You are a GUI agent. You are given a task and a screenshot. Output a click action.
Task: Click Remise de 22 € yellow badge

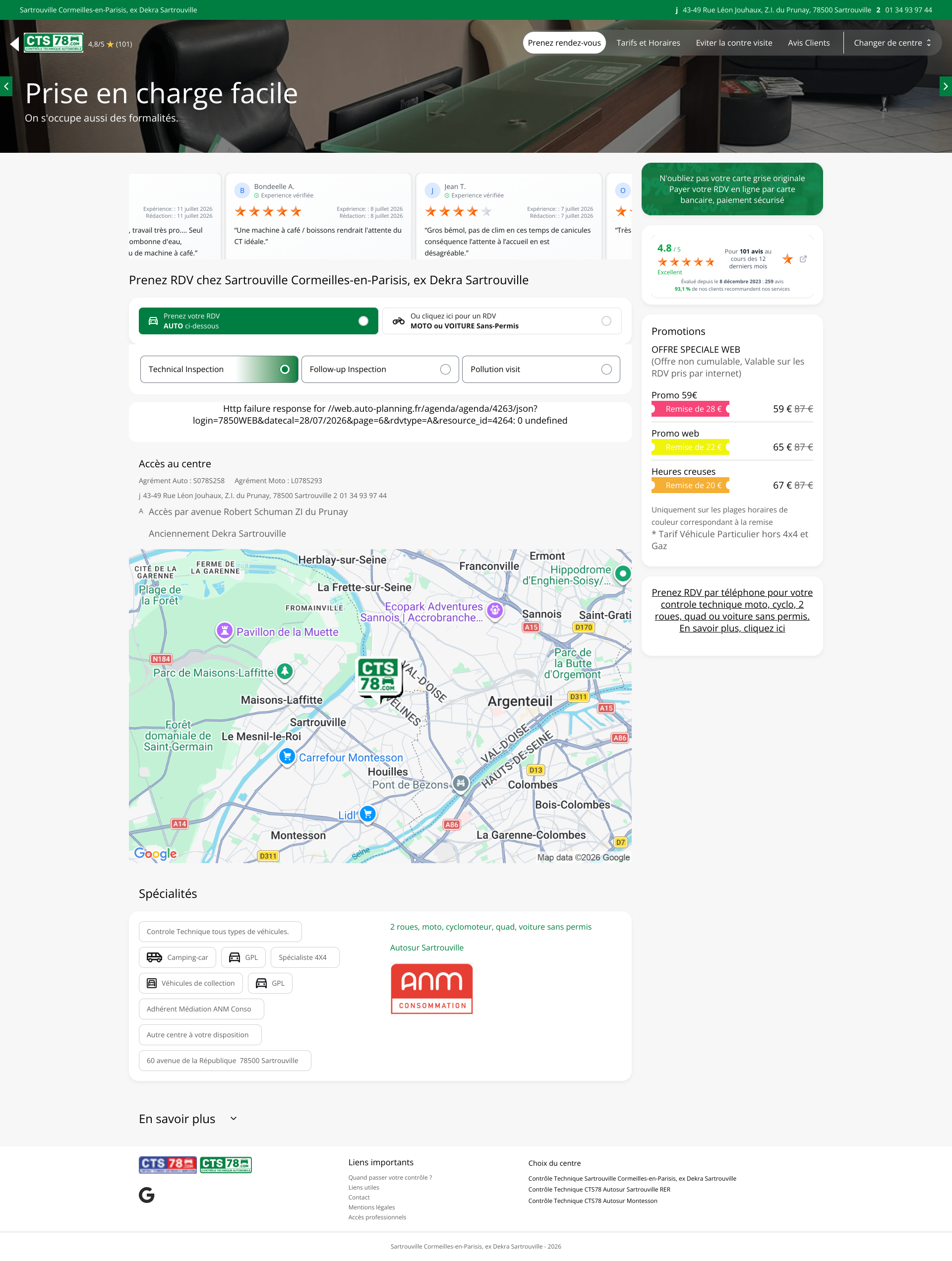(x=691, y=447)
